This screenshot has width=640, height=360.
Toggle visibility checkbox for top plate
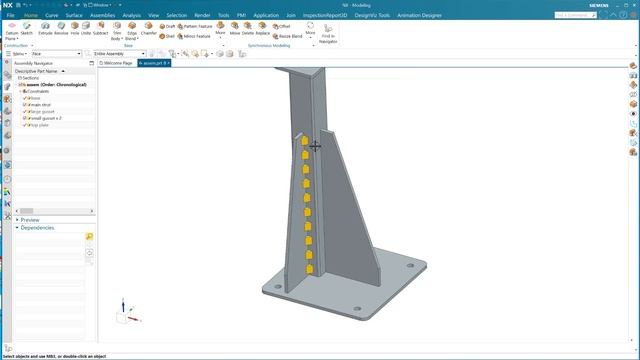coord(25,125)
